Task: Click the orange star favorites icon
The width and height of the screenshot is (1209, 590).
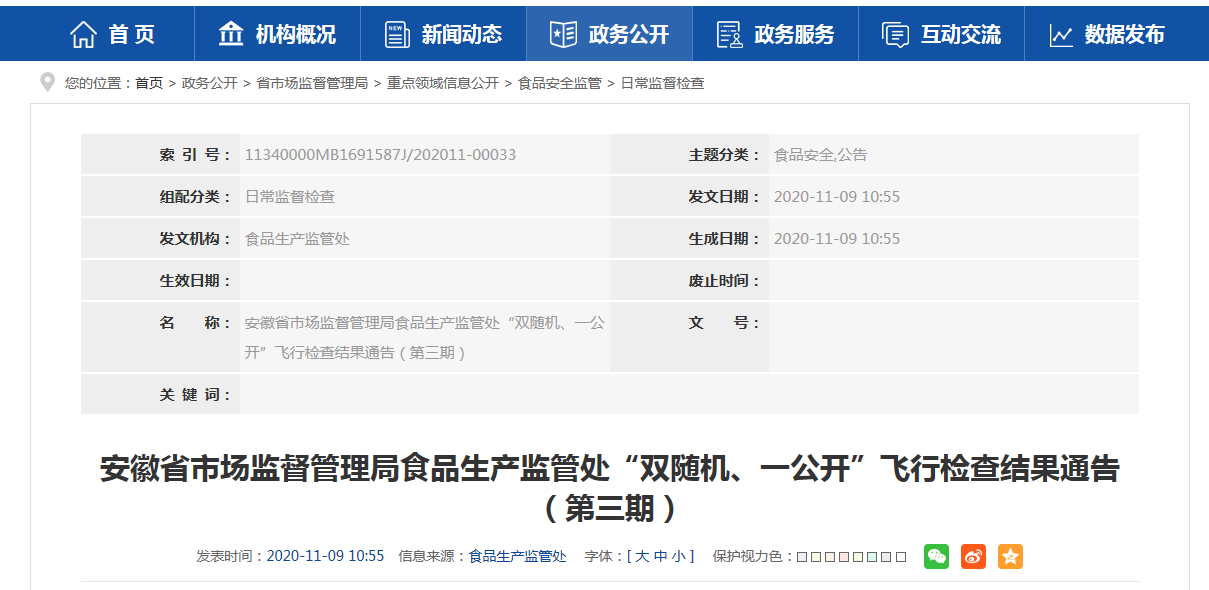Action: [x=1010, y=557]
